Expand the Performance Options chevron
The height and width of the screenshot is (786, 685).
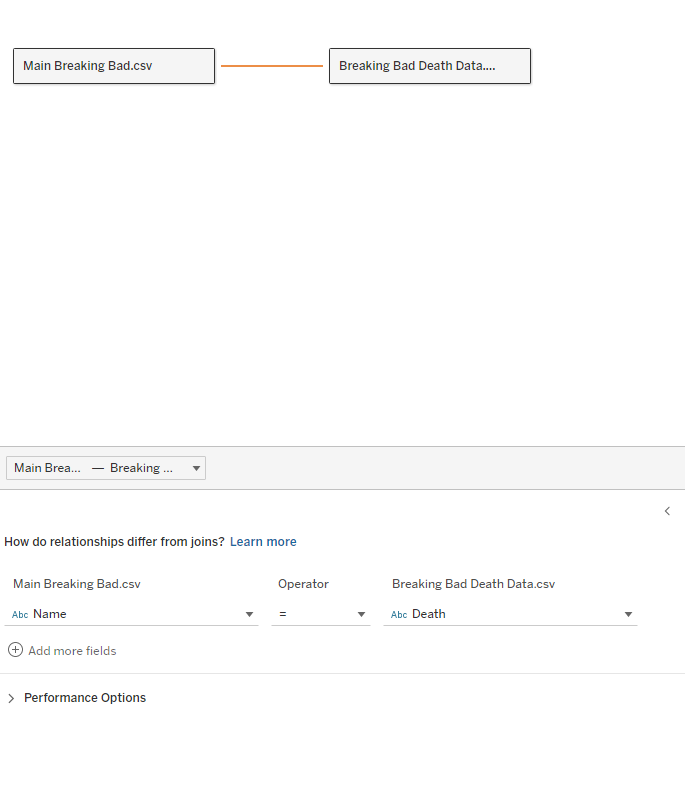click(11, 698)
